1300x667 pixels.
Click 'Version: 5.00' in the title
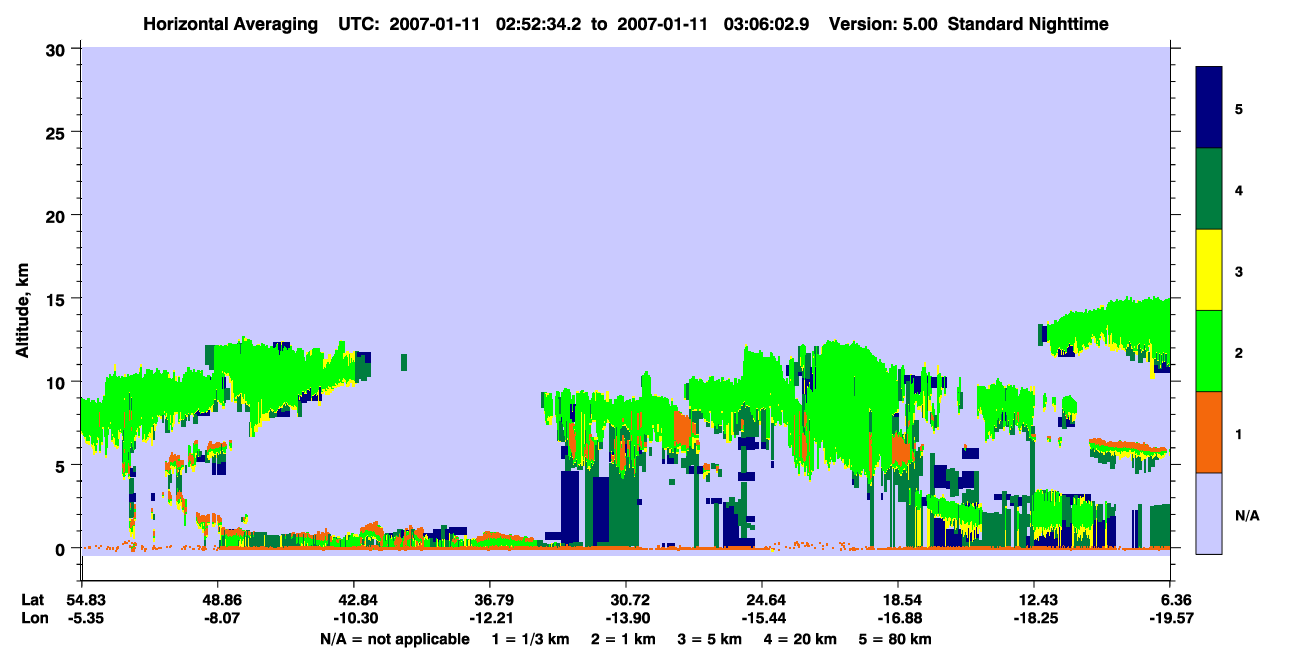point(883,23)
